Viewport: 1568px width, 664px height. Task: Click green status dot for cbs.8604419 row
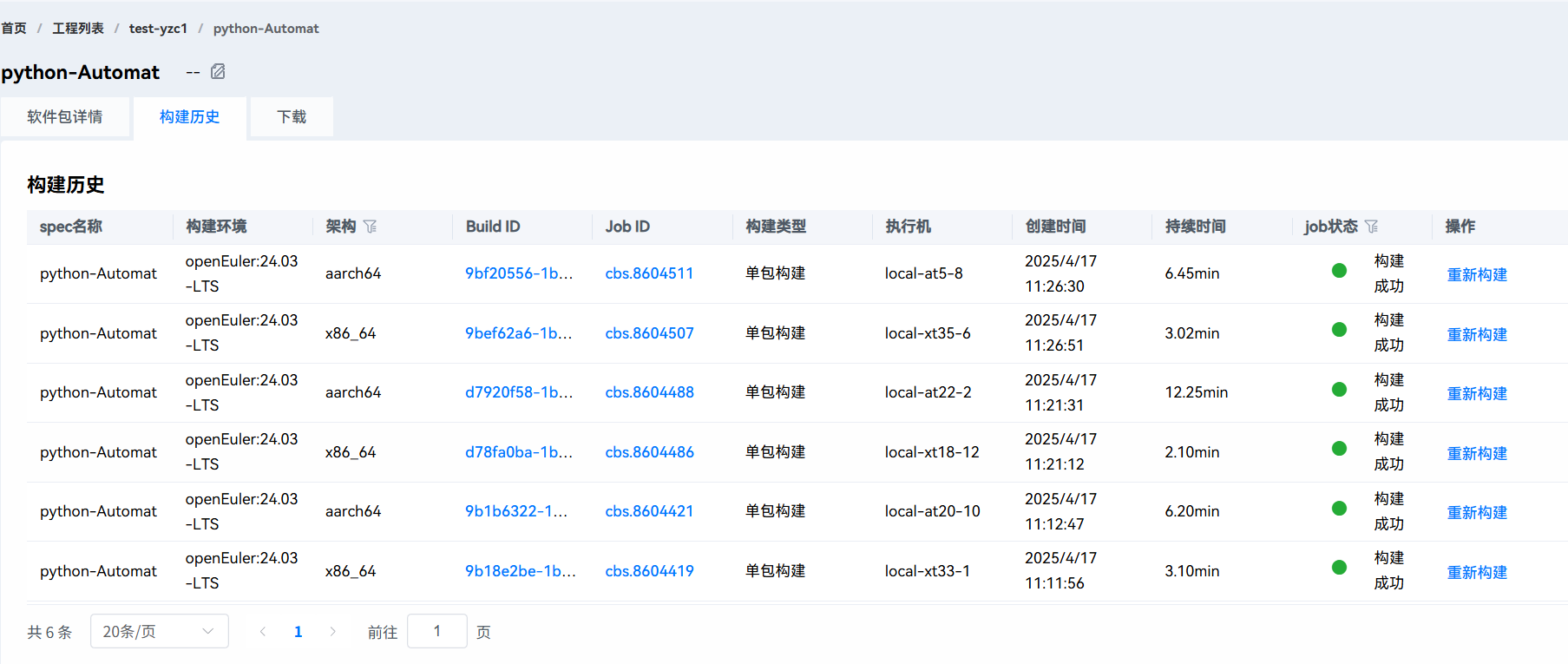coord(1339,568)
